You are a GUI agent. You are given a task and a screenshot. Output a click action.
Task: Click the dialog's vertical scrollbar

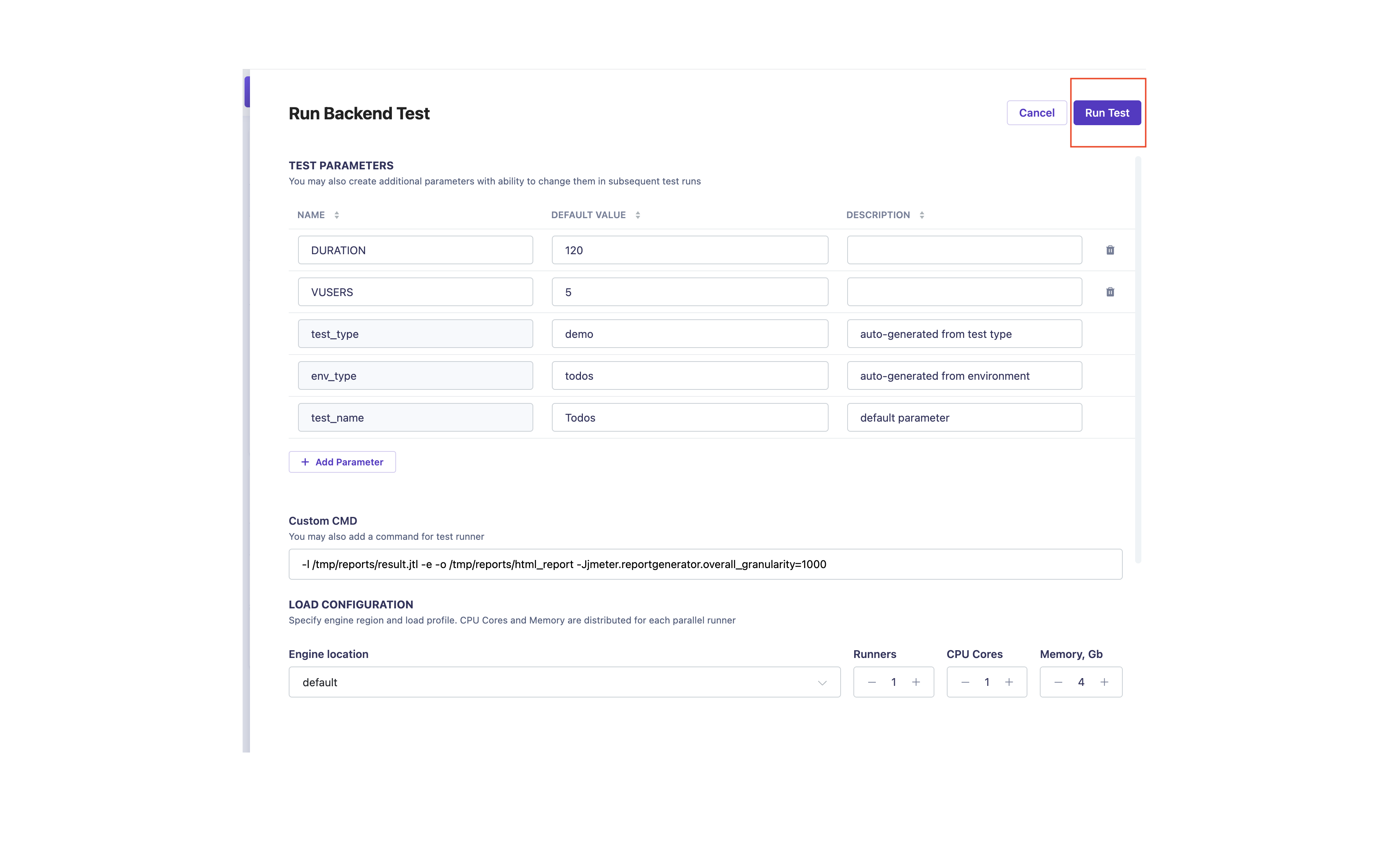tap(1138, 359)
